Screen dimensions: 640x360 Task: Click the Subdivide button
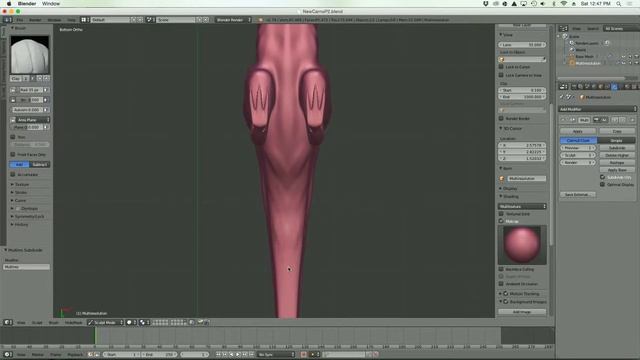coord(617,148)
